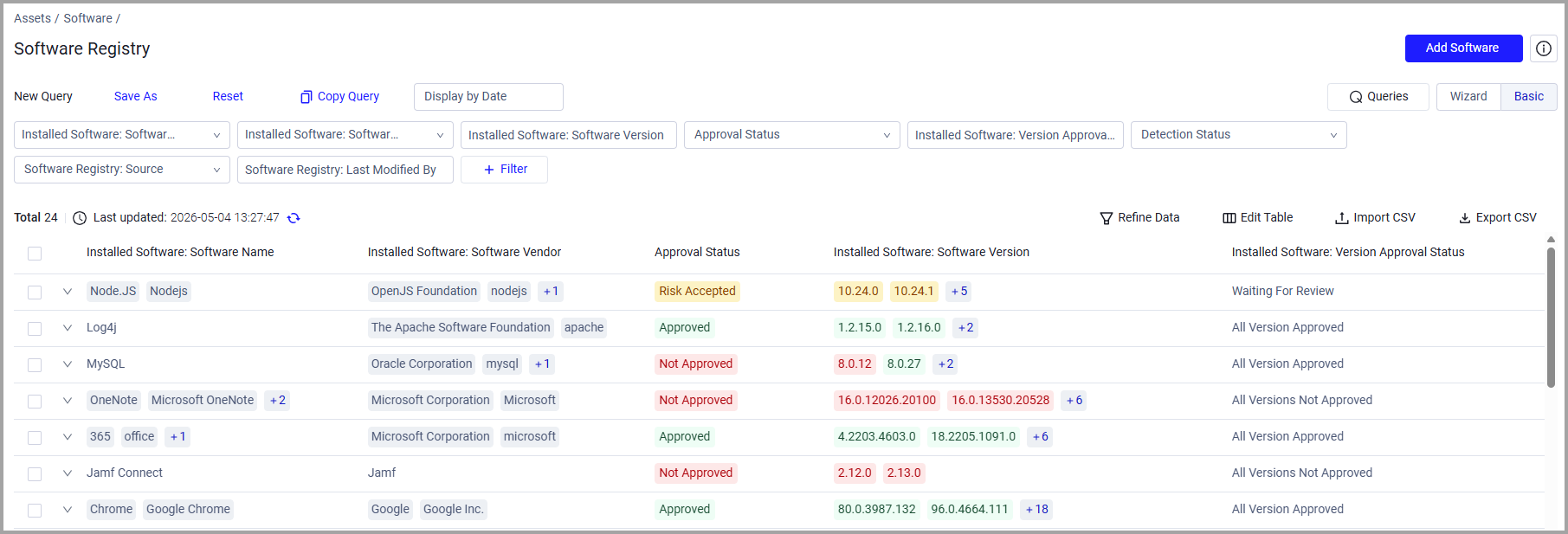Click the Add Software button

pos(1463,48)
